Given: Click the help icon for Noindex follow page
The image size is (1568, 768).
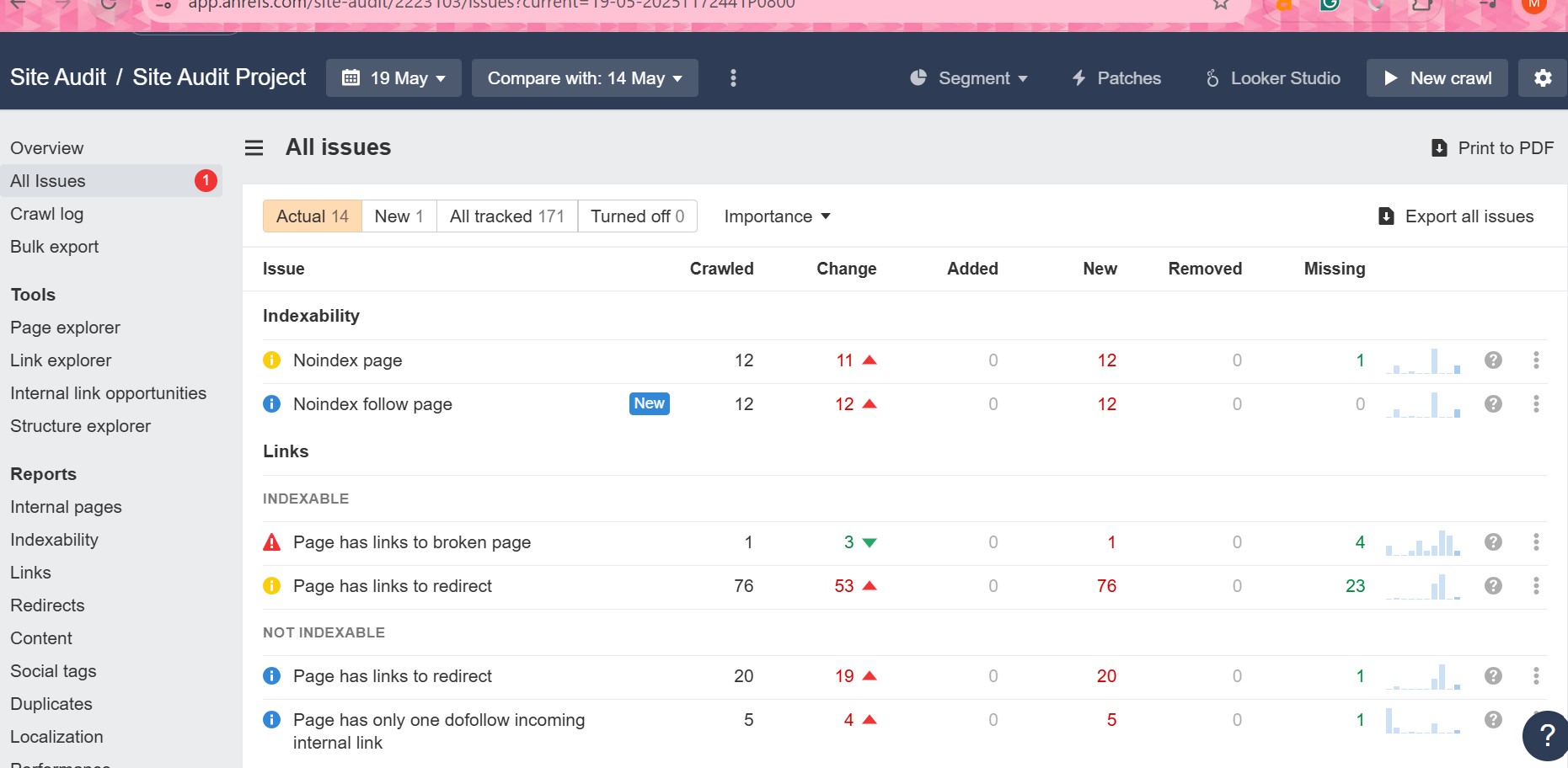Looking at the screenshot, I should (x=1493, y=404).
